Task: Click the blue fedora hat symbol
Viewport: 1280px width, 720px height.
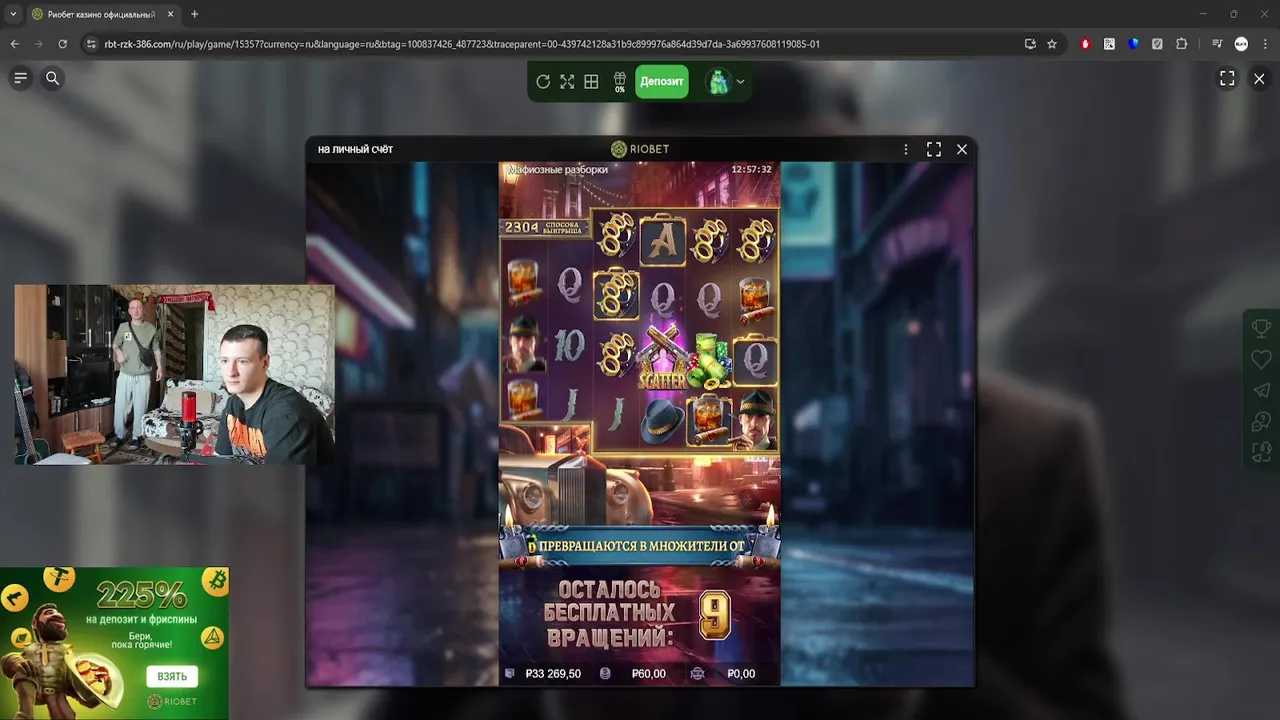Action: click(662, 420)
